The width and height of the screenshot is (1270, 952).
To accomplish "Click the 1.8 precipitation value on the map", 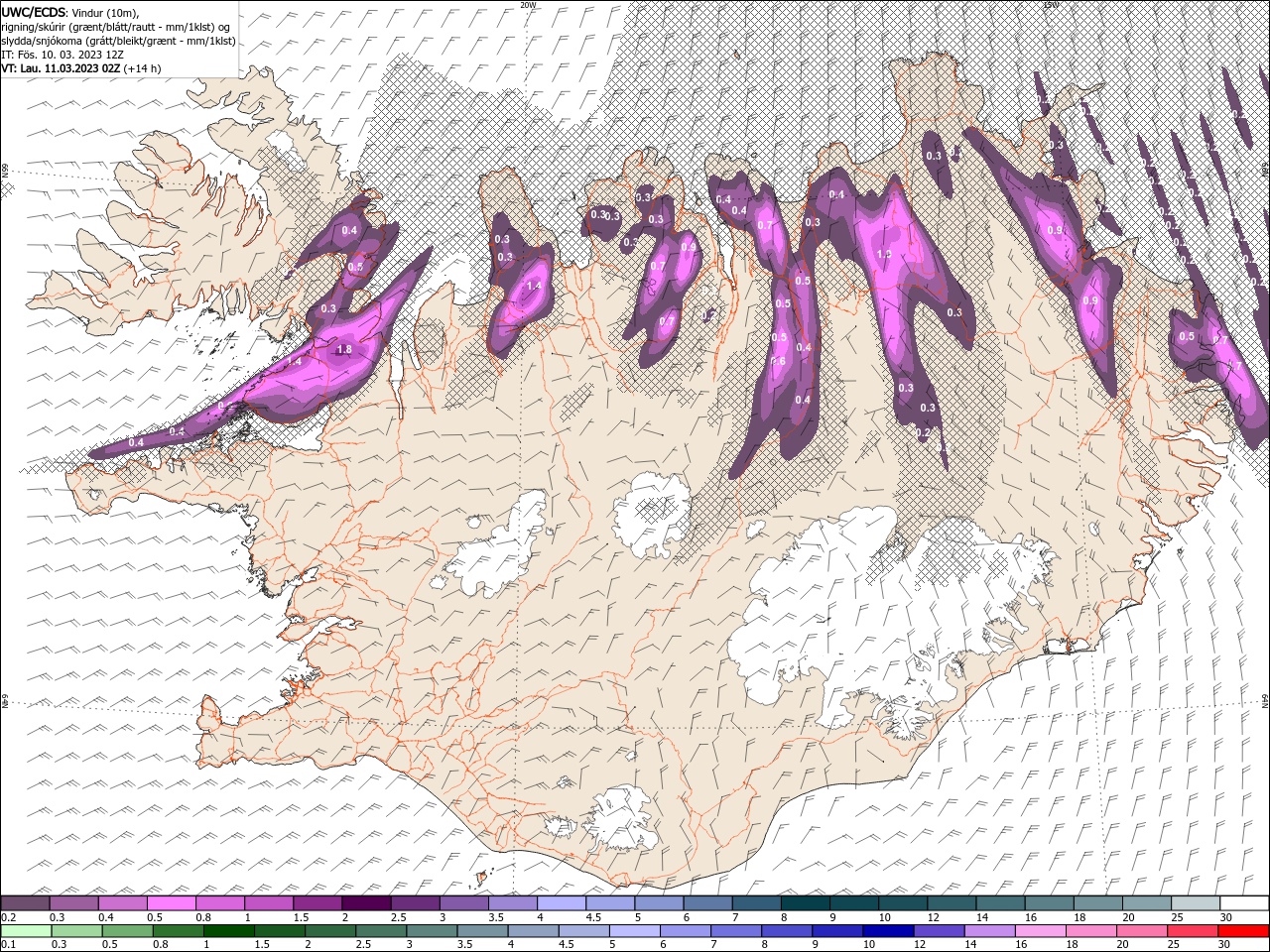I will click(345, 350).
